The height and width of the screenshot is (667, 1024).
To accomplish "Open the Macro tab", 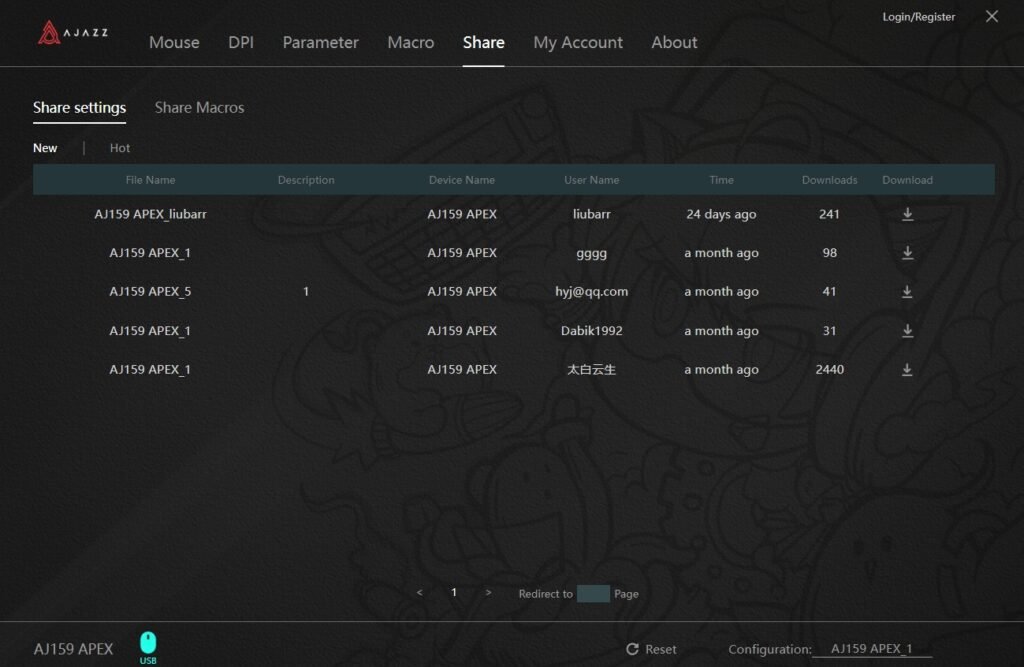I will [x=411, y=42].
